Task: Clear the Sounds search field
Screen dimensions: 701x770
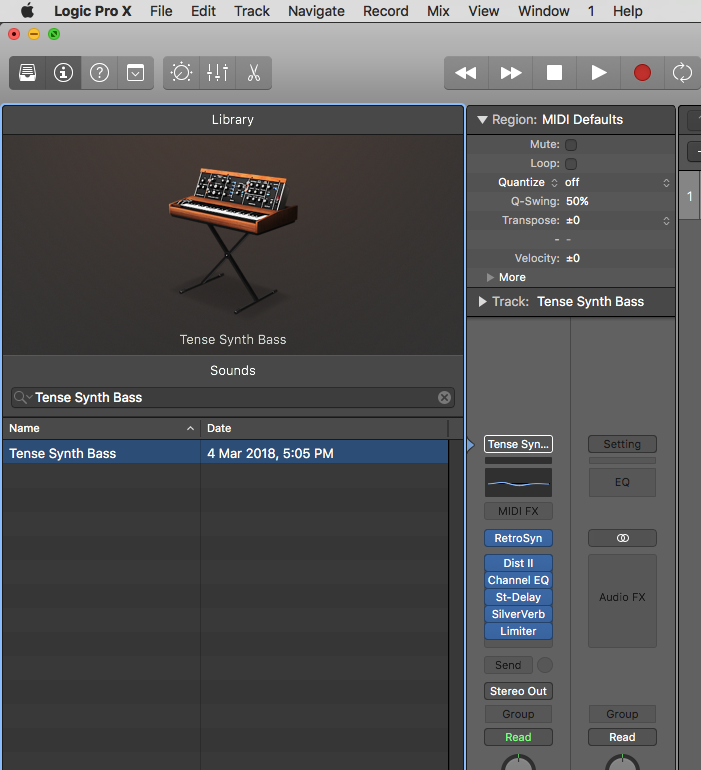Action: pyautogui.click(x=444, y=397)
